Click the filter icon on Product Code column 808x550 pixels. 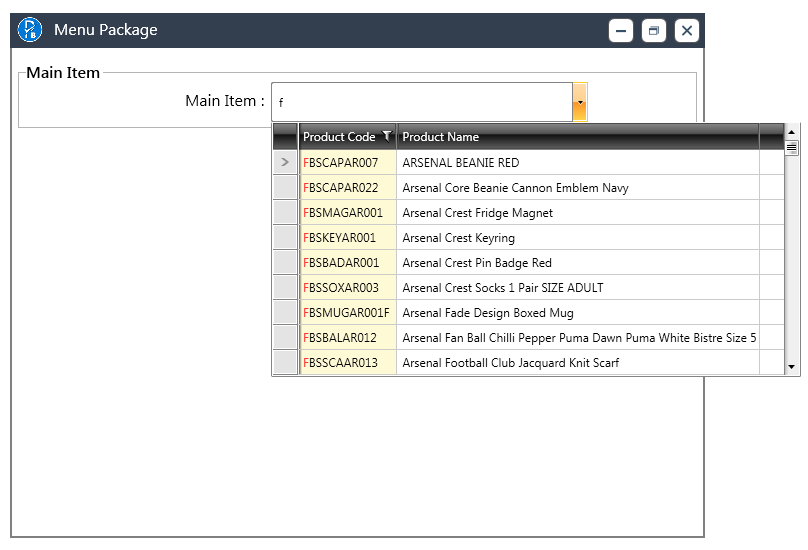[x=387, y=137]
